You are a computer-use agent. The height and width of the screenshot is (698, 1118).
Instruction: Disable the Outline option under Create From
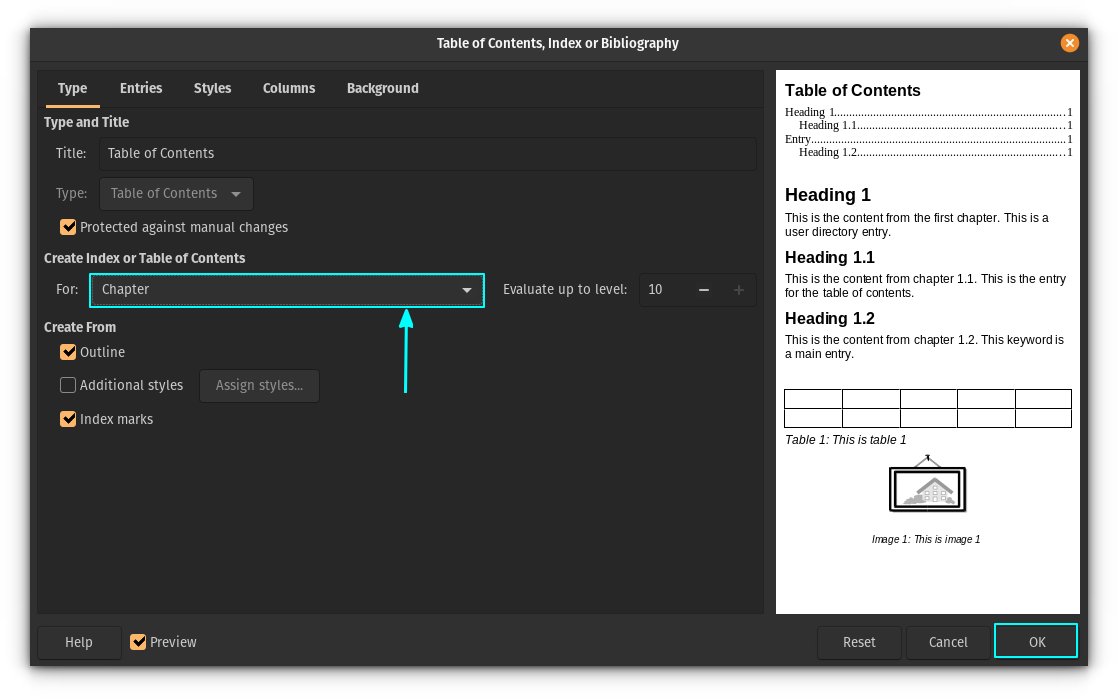pos(68,352)
